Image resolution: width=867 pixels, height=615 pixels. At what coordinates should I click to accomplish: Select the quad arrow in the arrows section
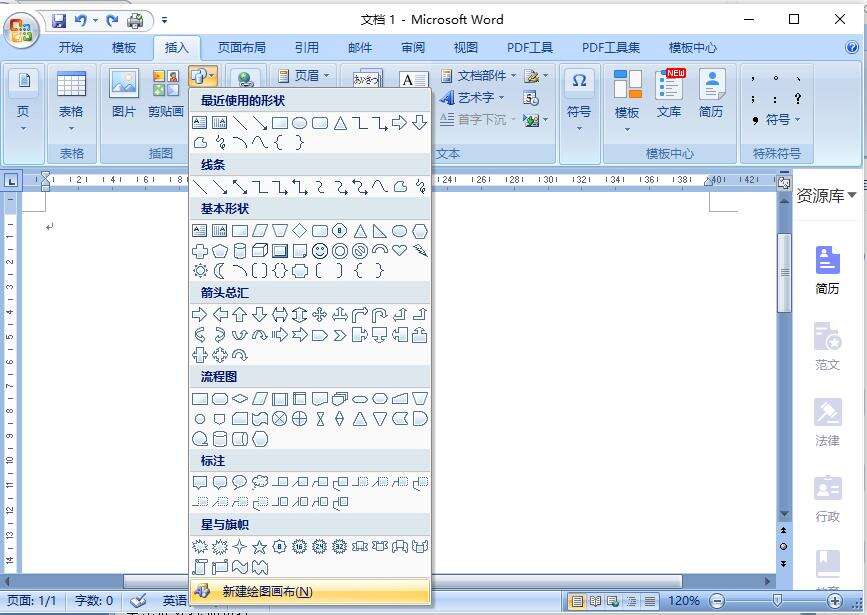coord(320,315)
